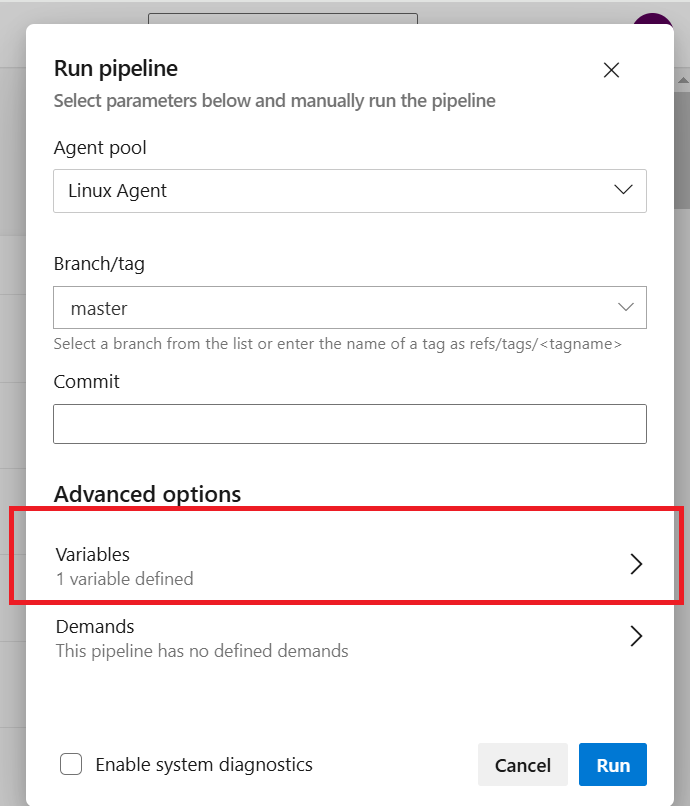
Task: Enable system diagnostics checkbox
Action: click(x=71, y=764)
